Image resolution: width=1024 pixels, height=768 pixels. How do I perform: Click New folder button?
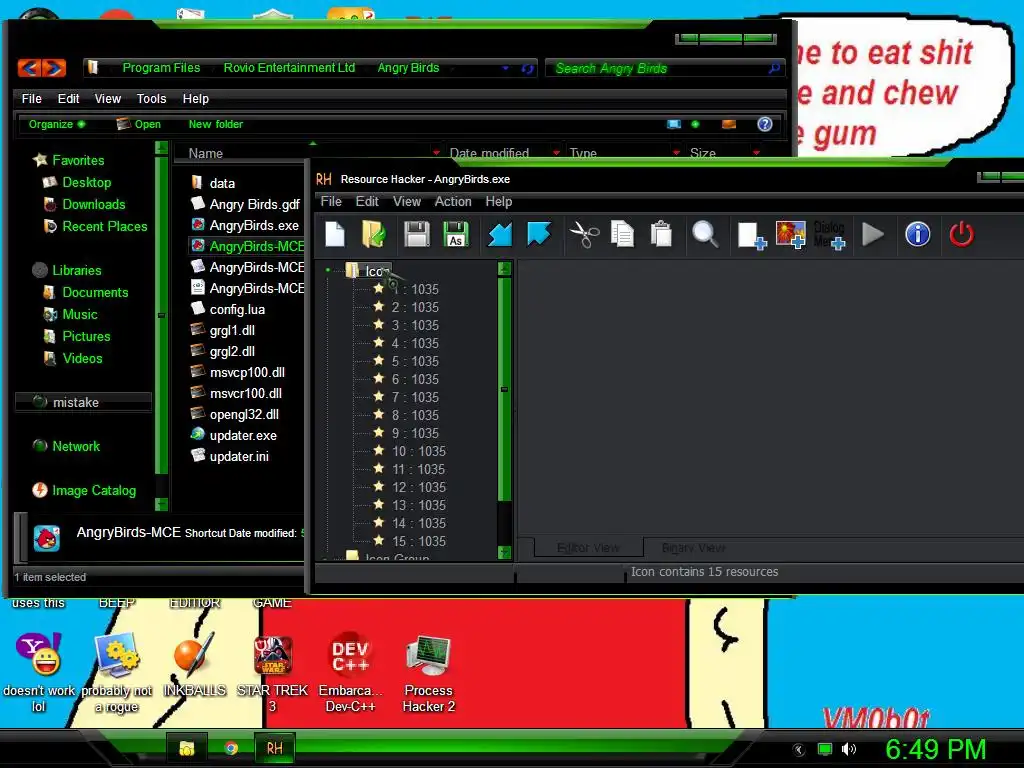216,124
